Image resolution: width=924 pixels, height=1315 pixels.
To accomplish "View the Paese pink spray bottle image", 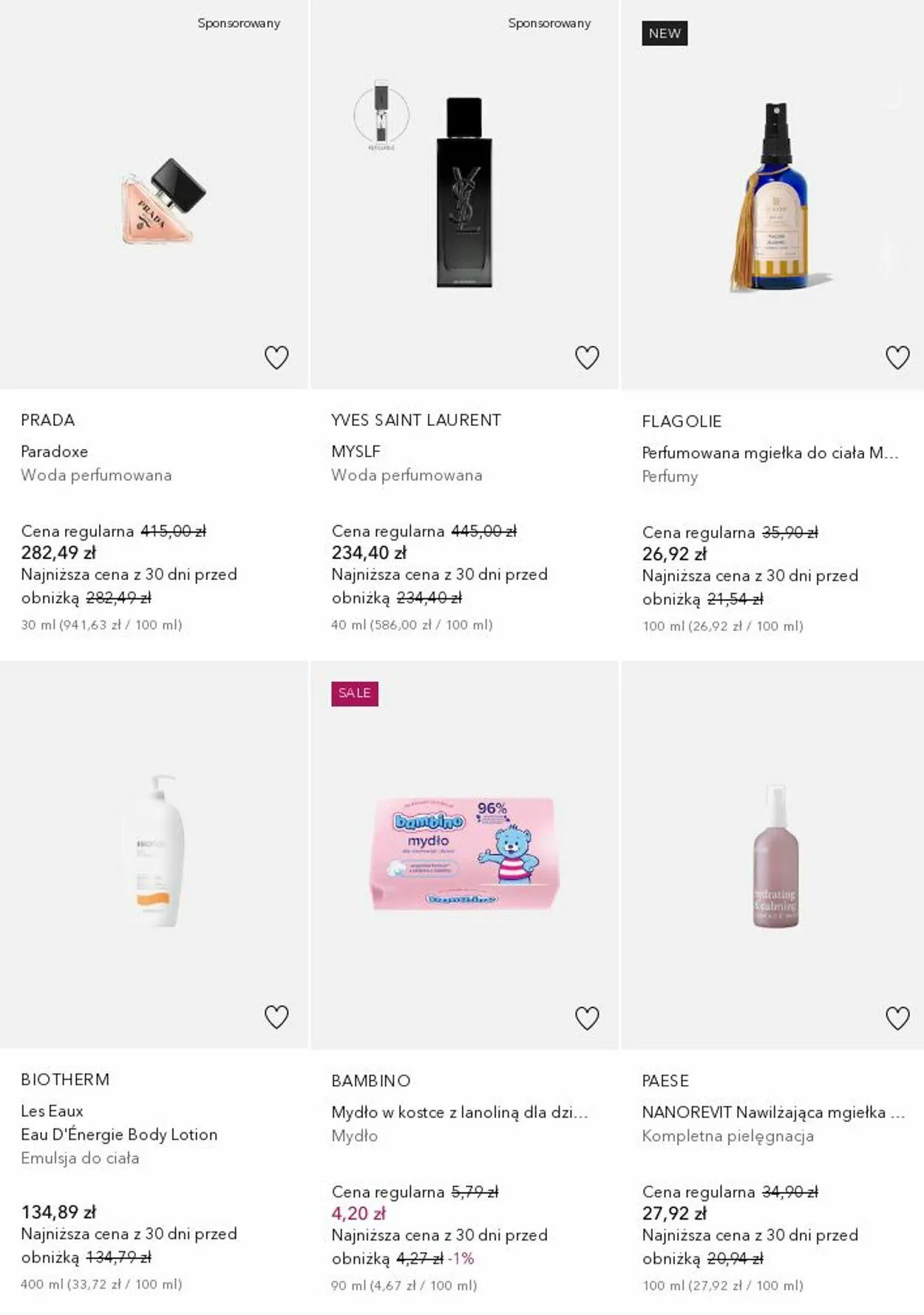I will point(775,856).
